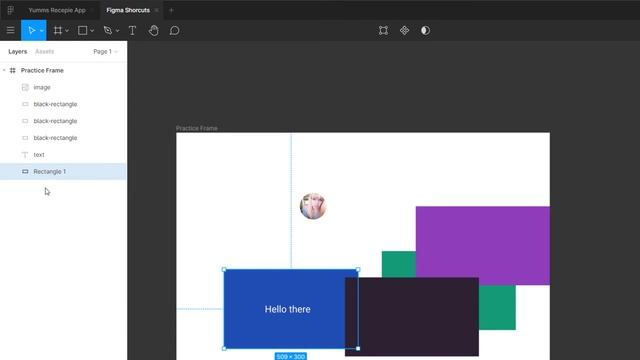Open the Page 1 dropdown

[105, 51]
